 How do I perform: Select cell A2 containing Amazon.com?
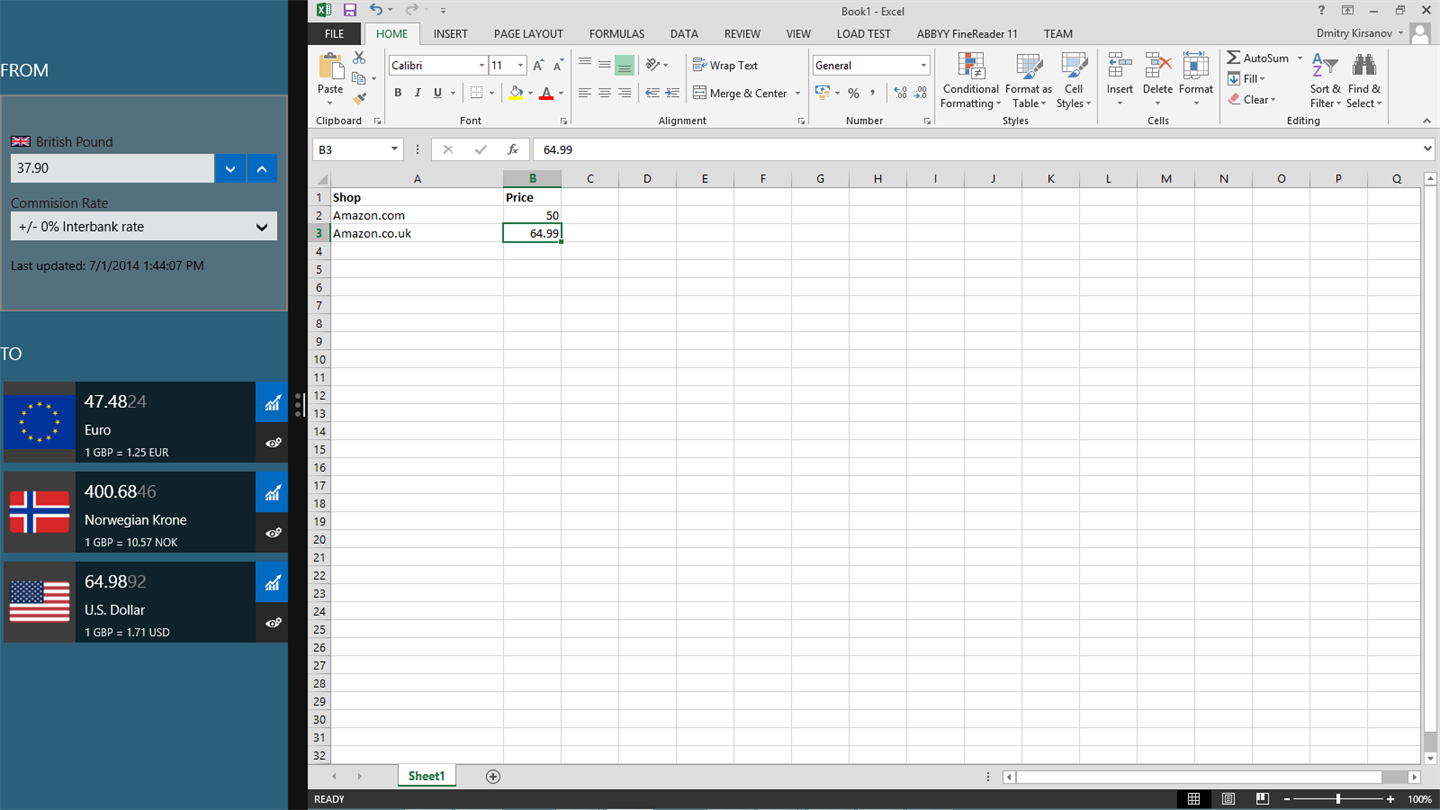[x=417, y=215]
